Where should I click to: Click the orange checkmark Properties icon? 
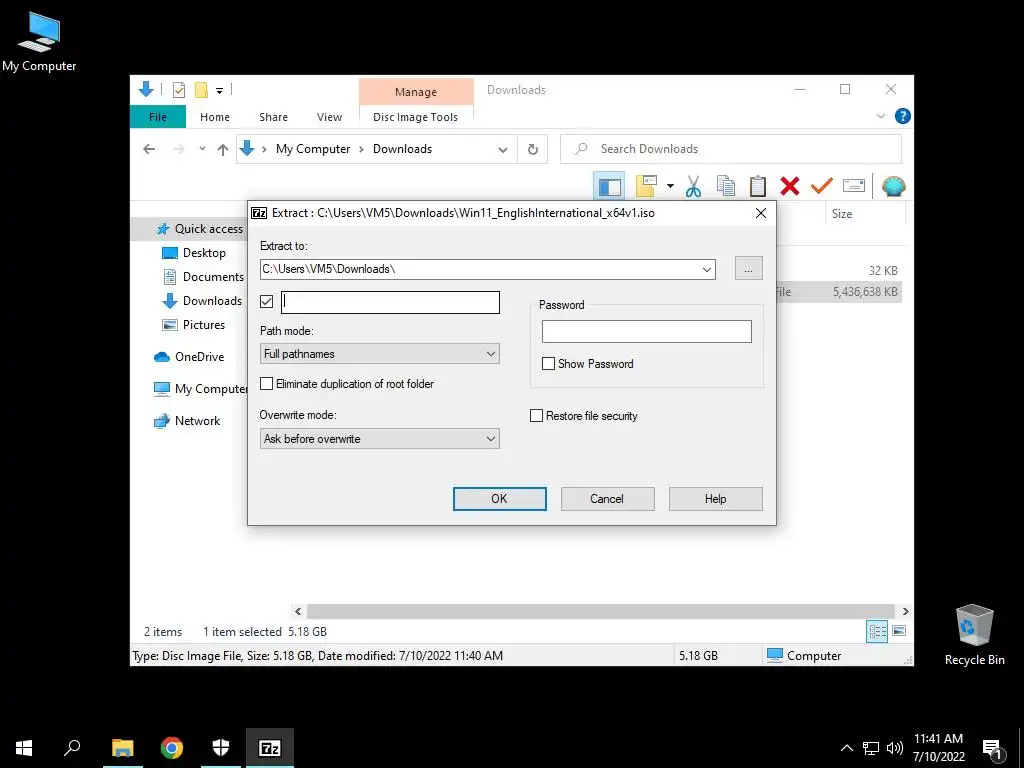point(822,187)
